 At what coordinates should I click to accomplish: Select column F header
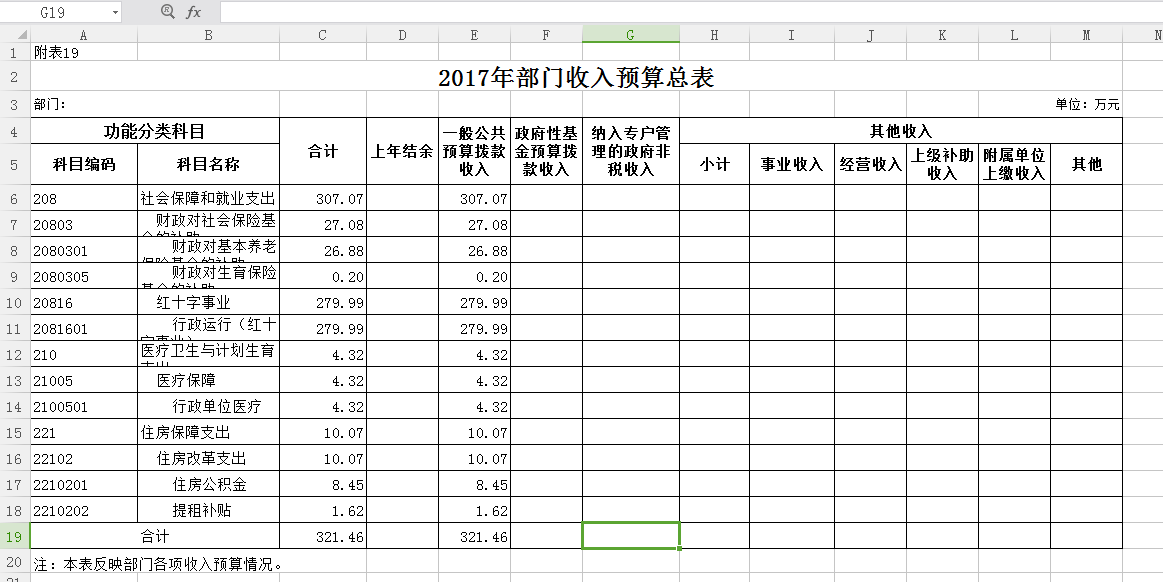[x=546, y=35]
